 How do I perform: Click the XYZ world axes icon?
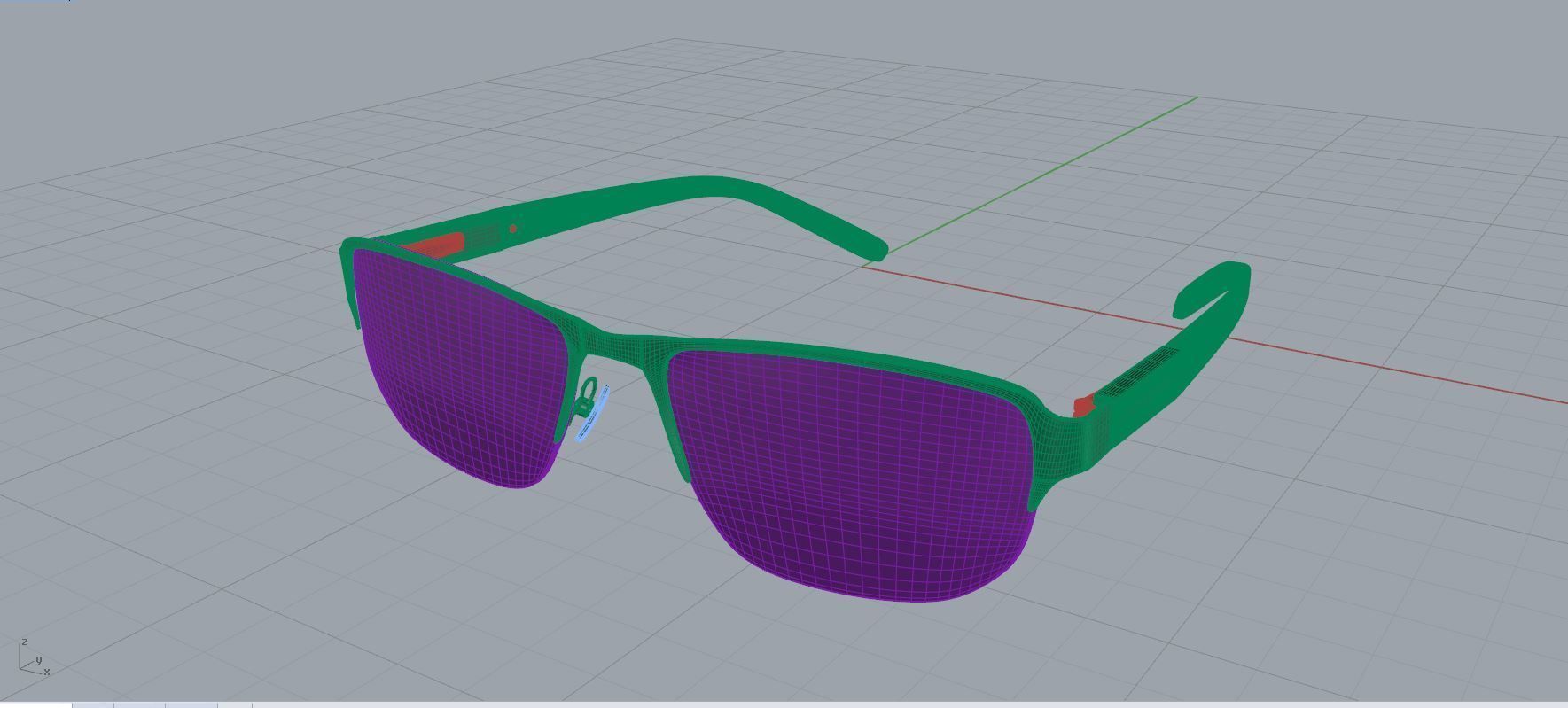pos(34,657)
